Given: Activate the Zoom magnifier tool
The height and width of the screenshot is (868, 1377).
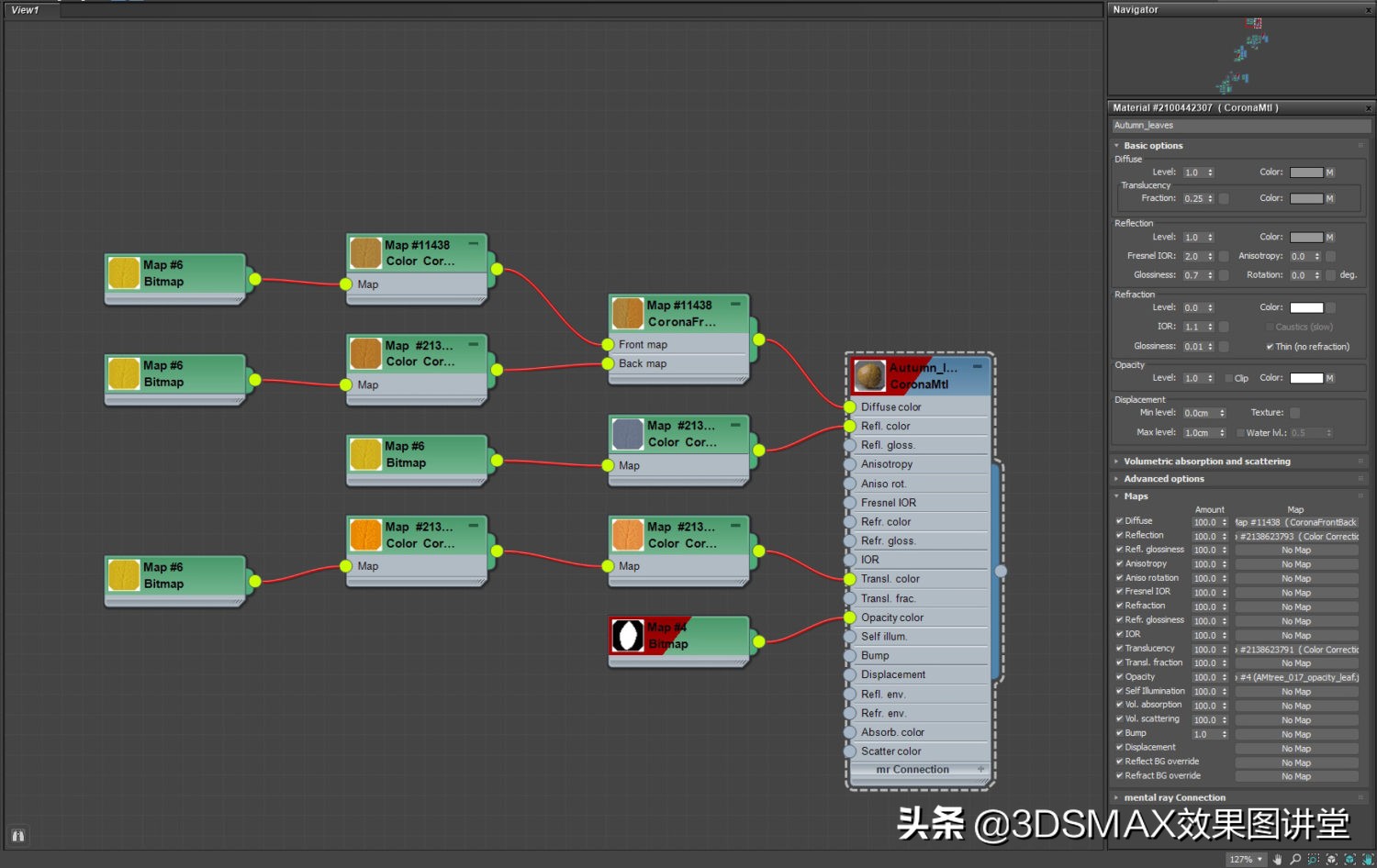Looking at the screenshot, I should click(1295, 860).
